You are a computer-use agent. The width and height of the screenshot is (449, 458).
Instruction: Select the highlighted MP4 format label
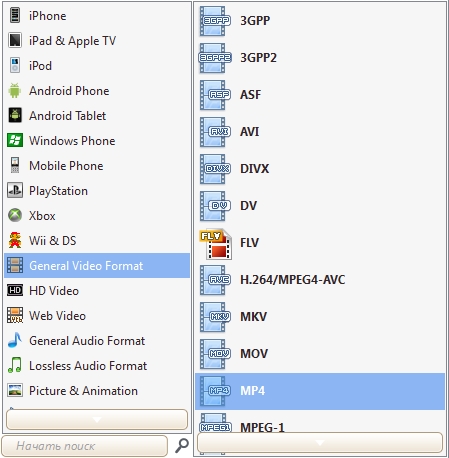[x=253, y=391]
